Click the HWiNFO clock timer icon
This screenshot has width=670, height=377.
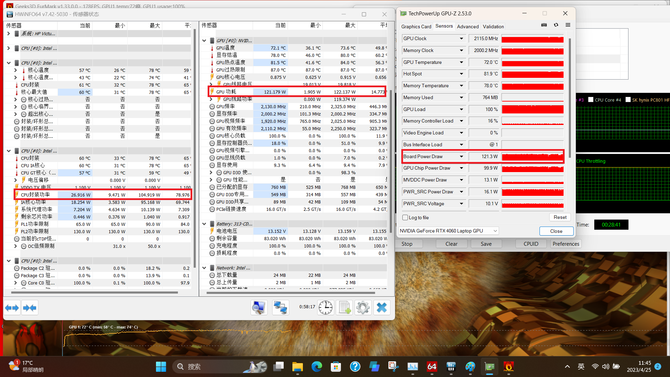pos(325,307)
